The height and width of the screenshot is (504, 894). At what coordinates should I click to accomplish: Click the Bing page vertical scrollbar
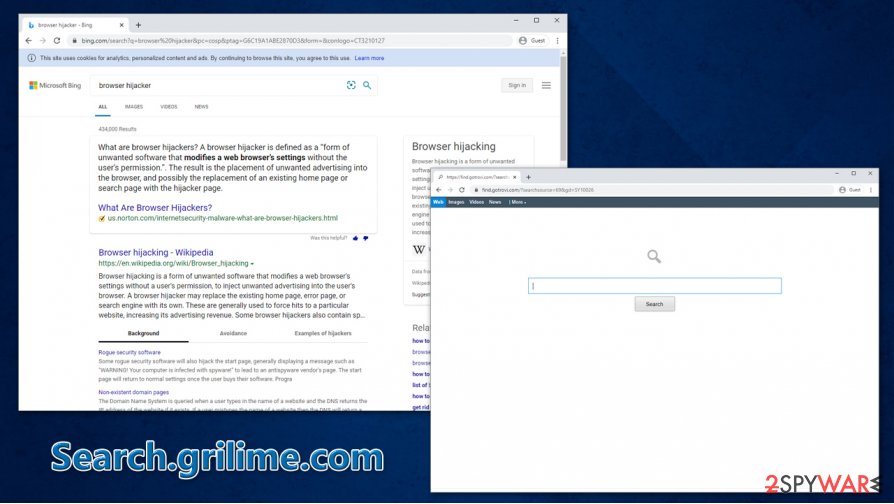[563, 108]
